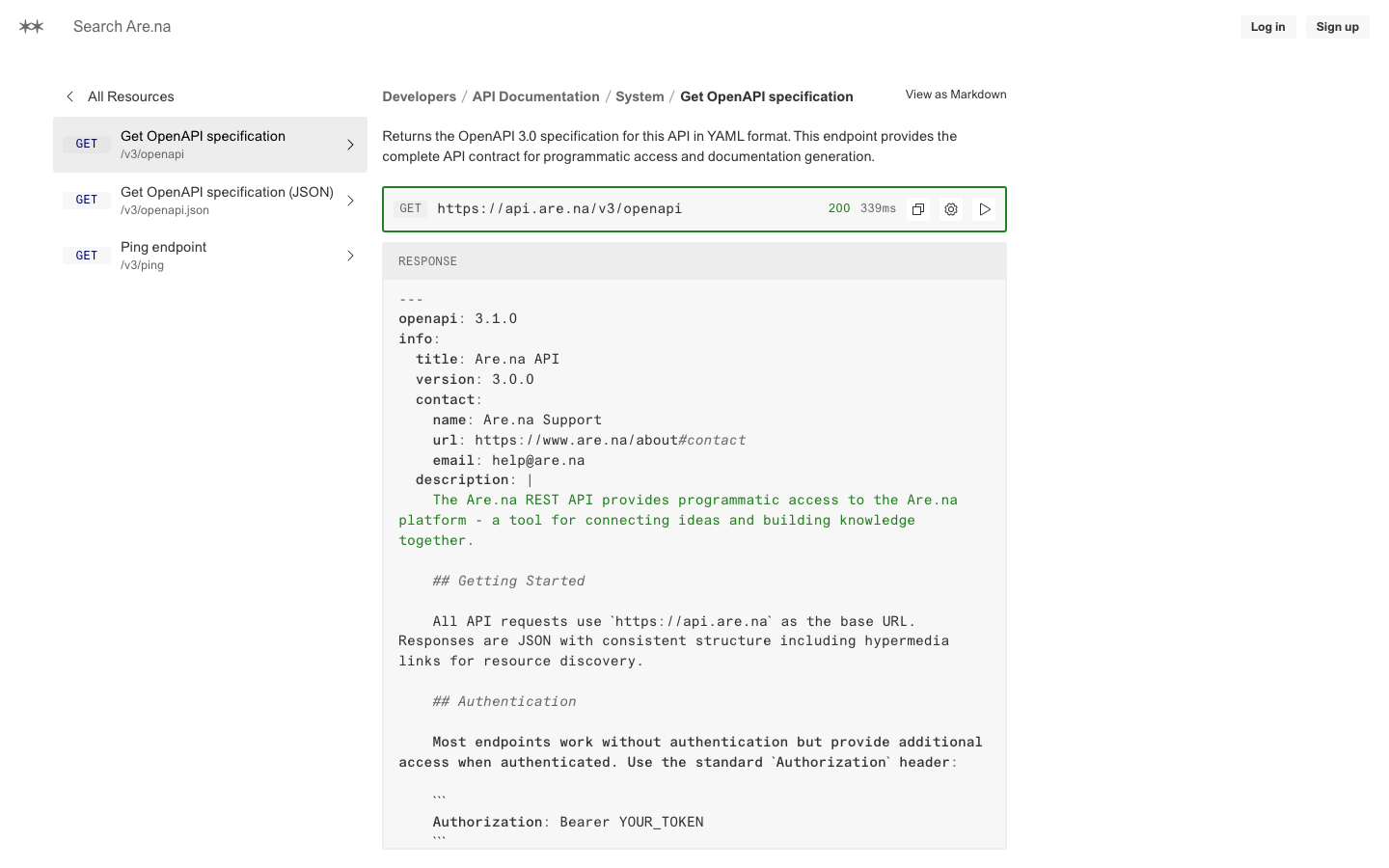Click the 'title: Are.na API' line

(488, 359)
